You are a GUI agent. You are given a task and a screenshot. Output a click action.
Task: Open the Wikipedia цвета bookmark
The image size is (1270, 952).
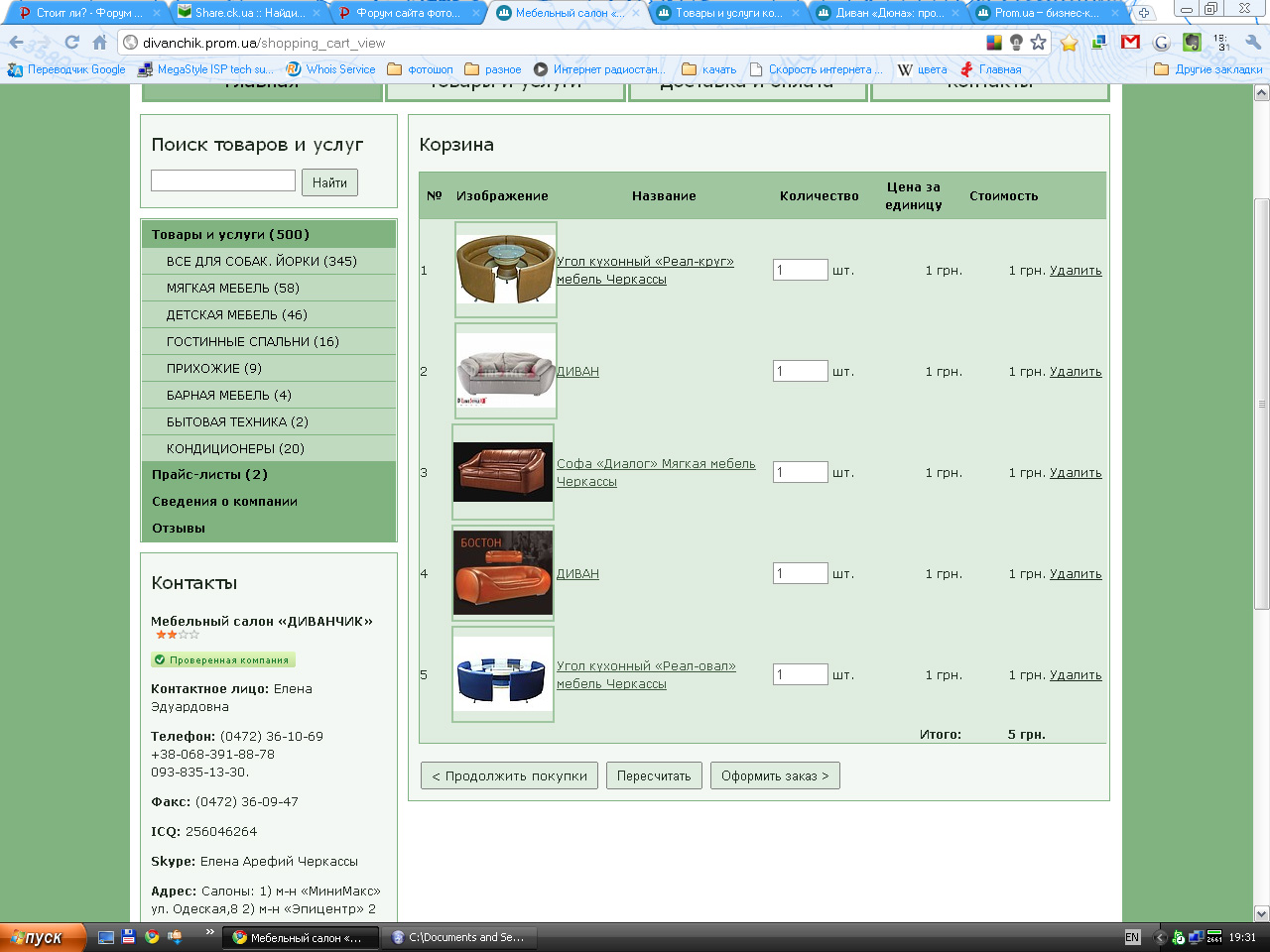922,69
